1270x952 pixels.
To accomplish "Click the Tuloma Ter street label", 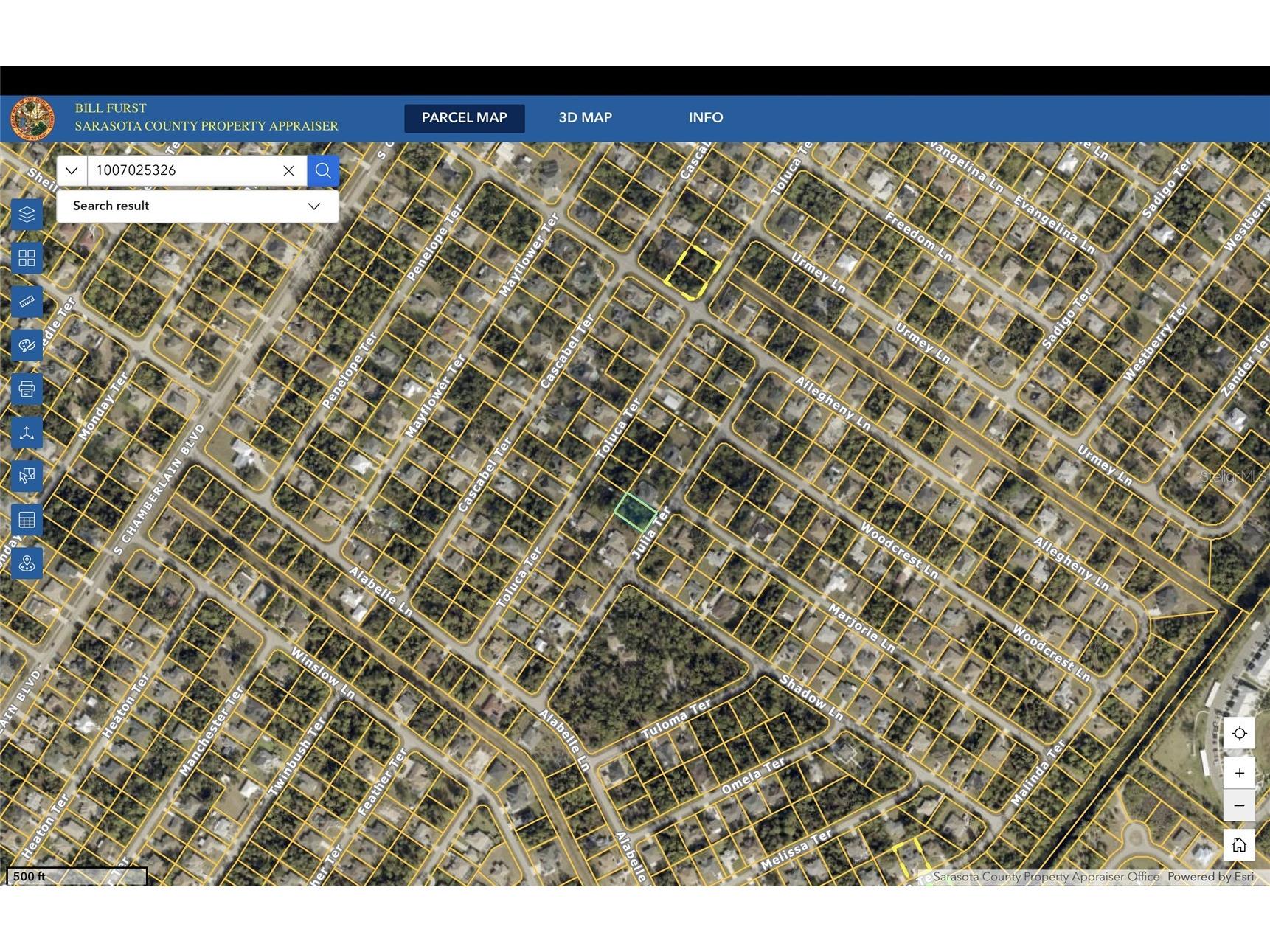I will coord(676,720).
